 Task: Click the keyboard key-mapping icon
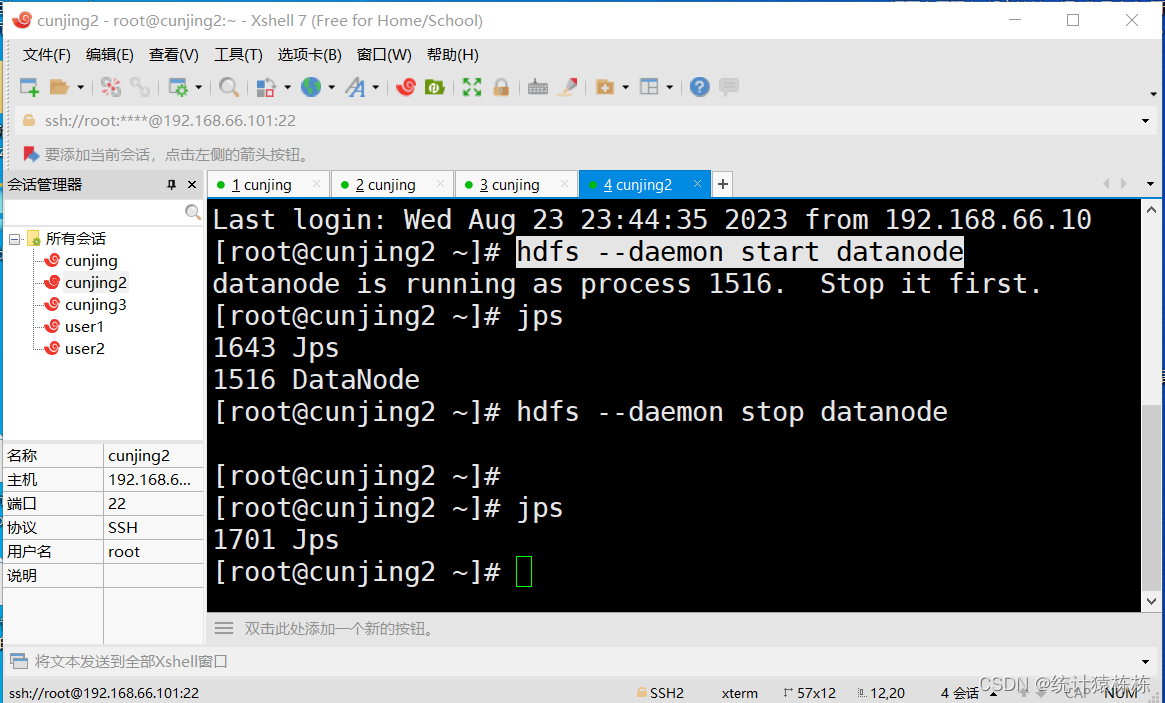[538, 87]
